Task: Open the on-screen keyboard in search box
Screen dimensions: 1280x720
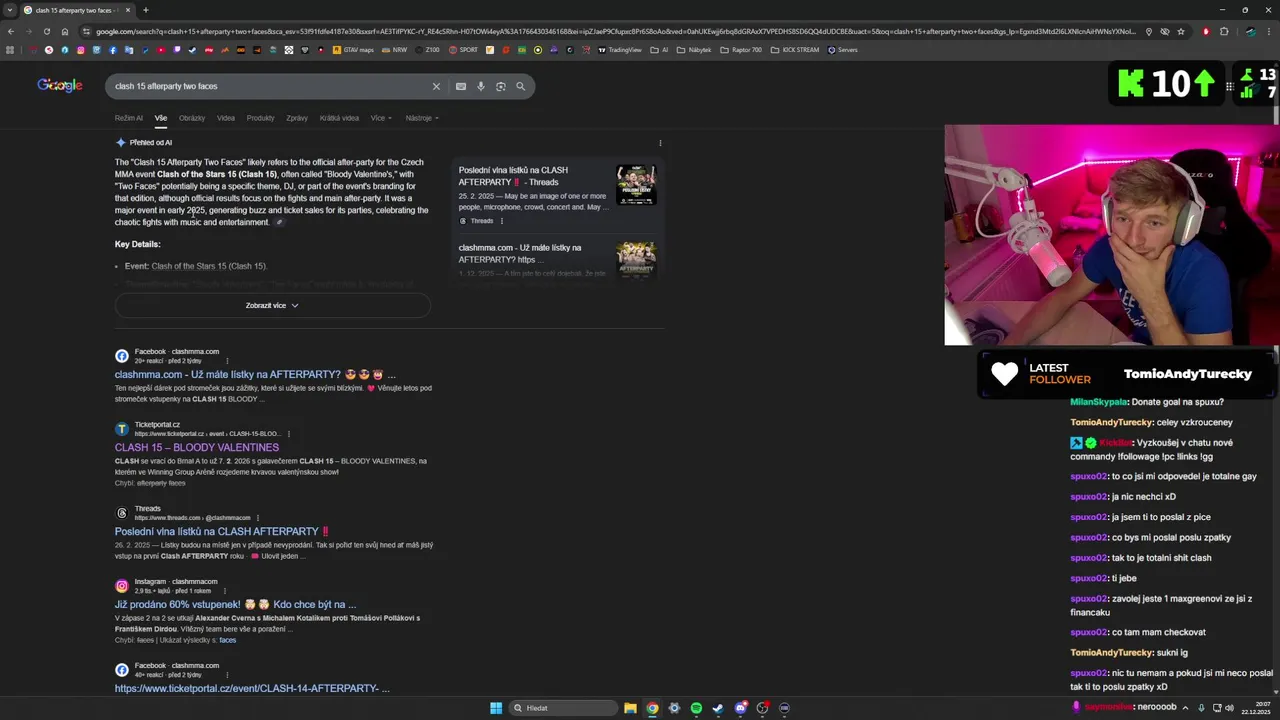Action: point(461,86)
